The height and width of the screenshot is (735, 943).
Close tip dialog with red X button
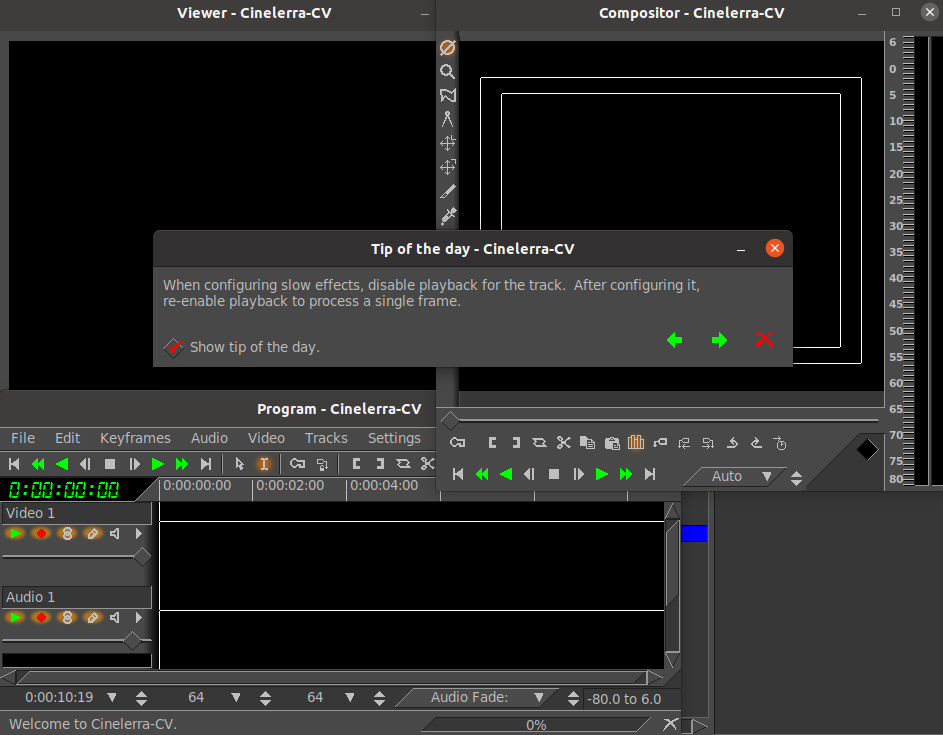pos(765,340)
